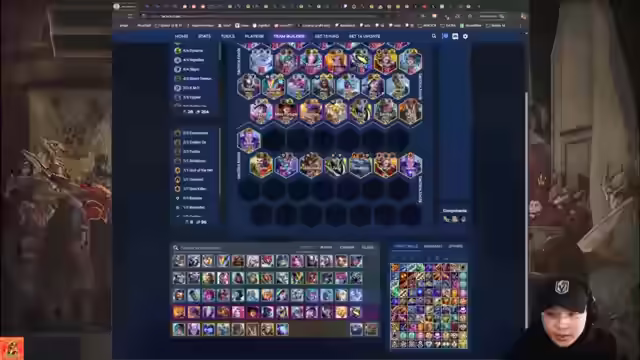Open the HOME page in the site navigation
The height and width of the screenshot is (360, 640).
pos(181,36)
